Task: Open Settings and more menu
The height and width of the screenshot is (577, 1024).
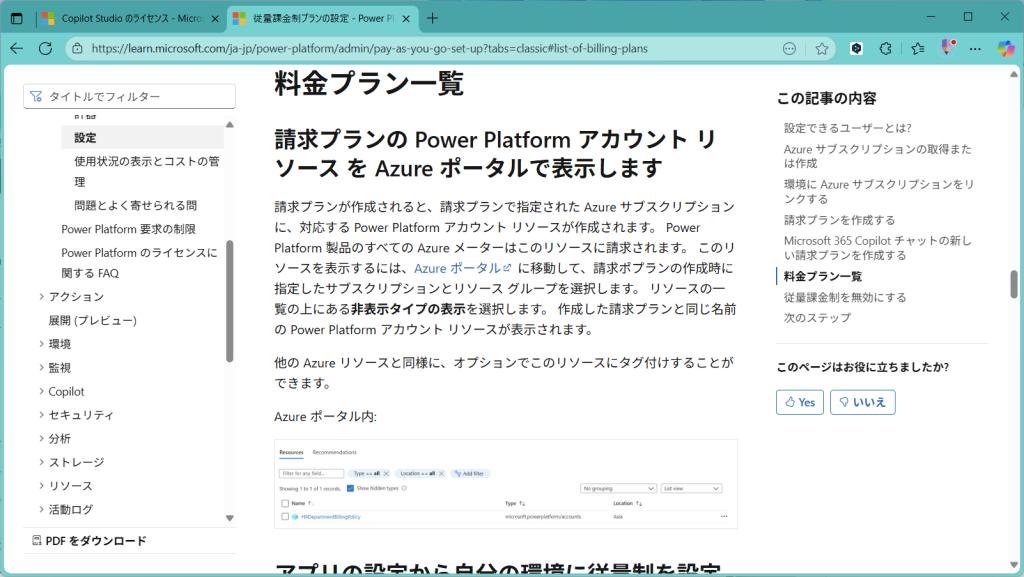Action: coord(975,48)
